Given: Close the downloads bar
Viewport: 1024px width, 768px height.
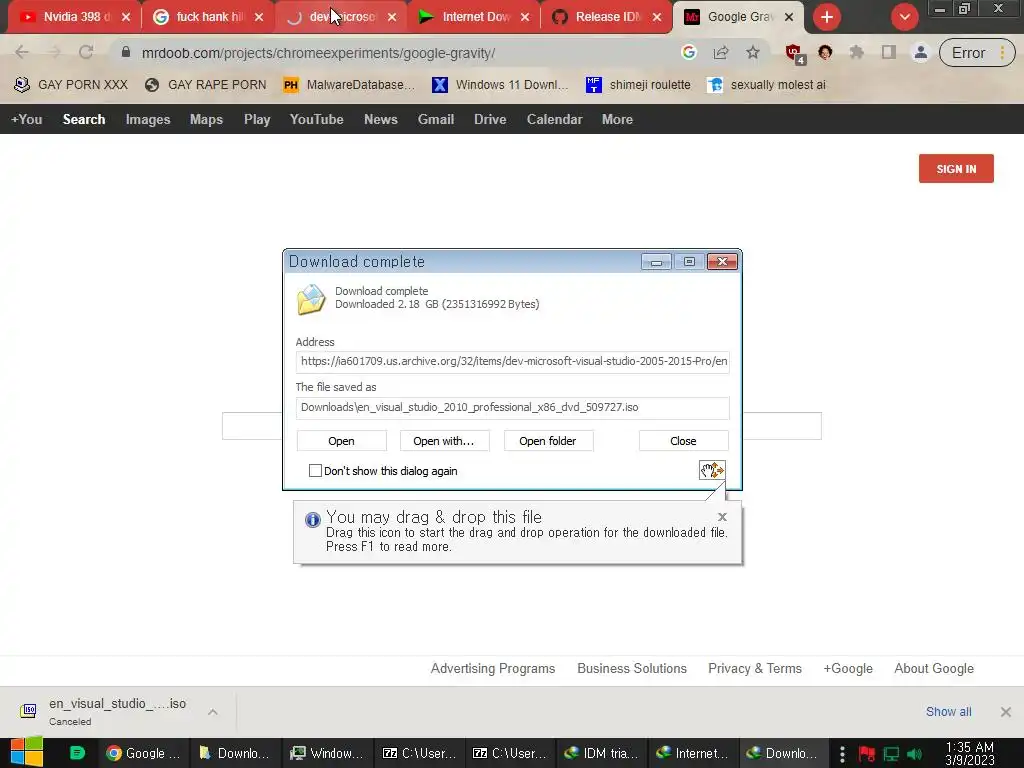Looking at the screenshot, I should pos(1006,712).
